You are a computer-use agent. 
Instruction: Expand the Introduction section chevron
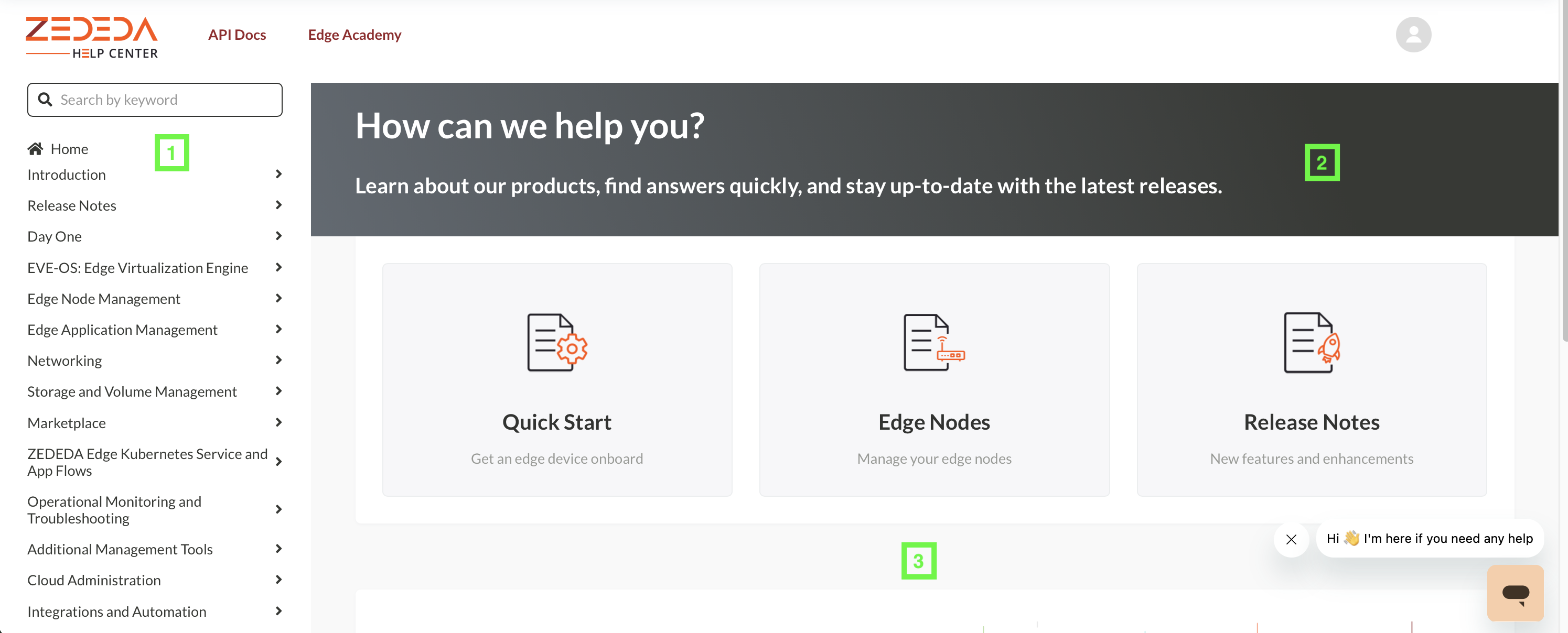pos(278,174)
